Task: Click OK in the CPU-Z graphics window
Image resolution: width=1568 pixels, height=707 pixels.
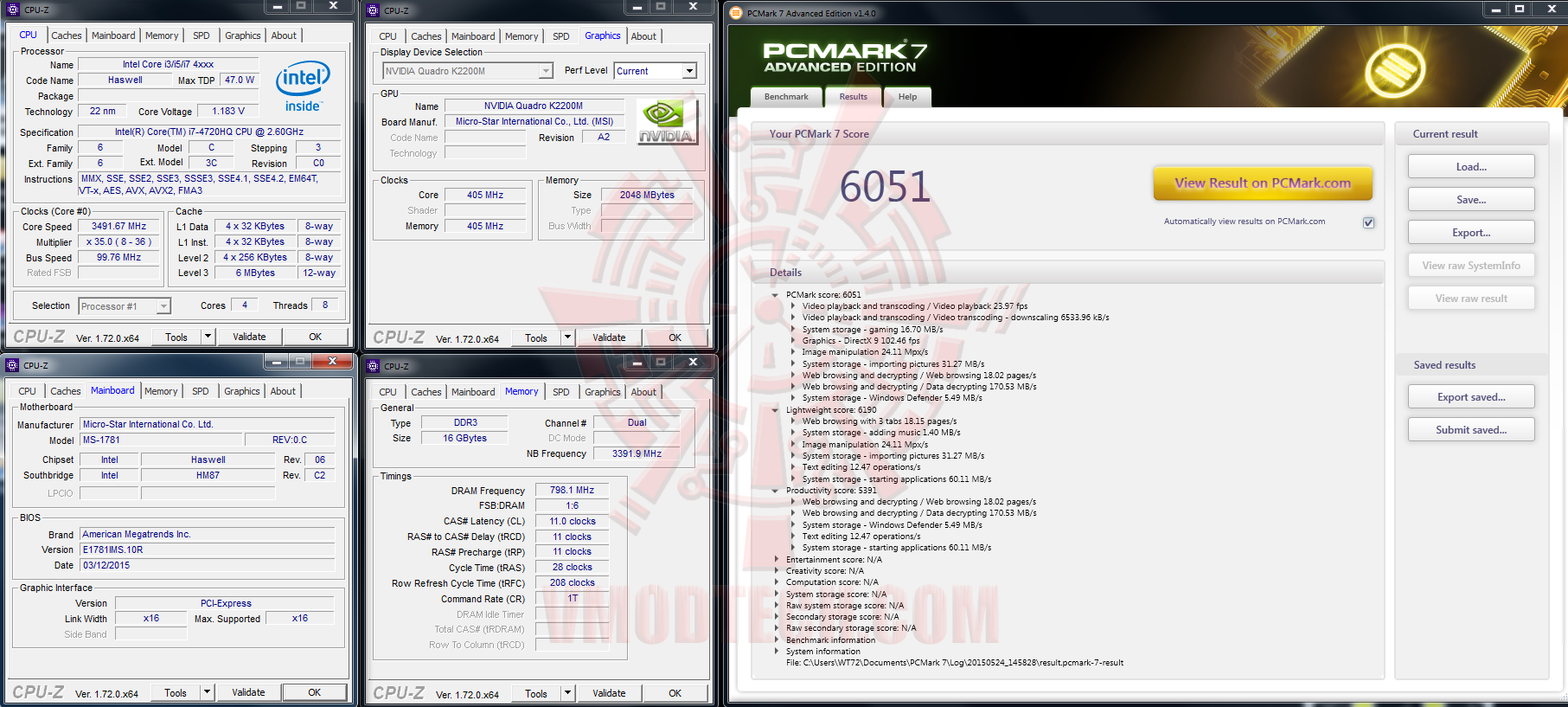Action: (675, 337)
